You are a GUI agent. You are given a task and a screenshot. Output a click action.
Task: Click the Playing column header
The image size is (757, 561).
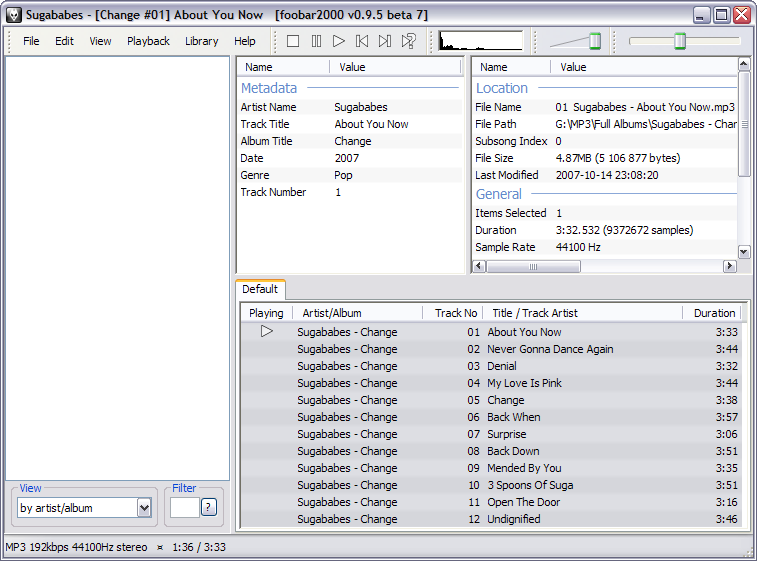tap(266, 313)
